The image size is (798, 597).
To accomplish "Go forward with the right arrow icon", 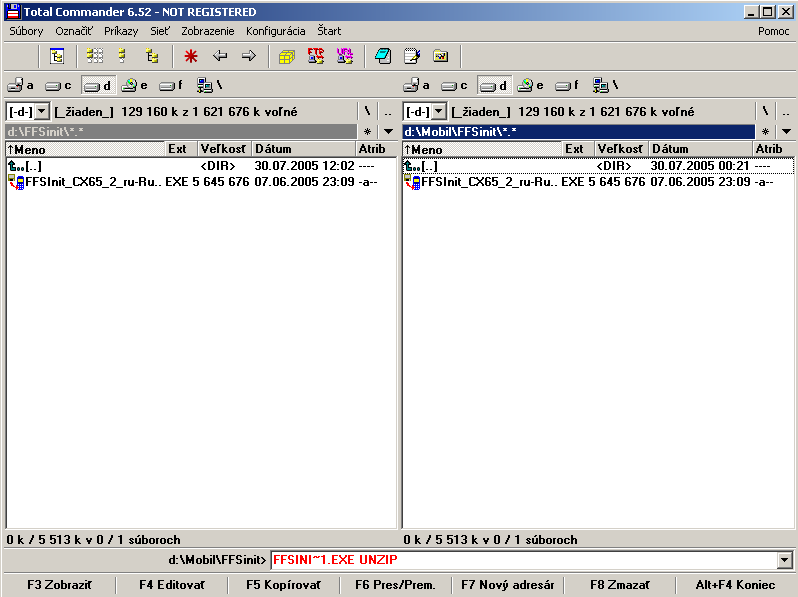I will click(249, 56).
